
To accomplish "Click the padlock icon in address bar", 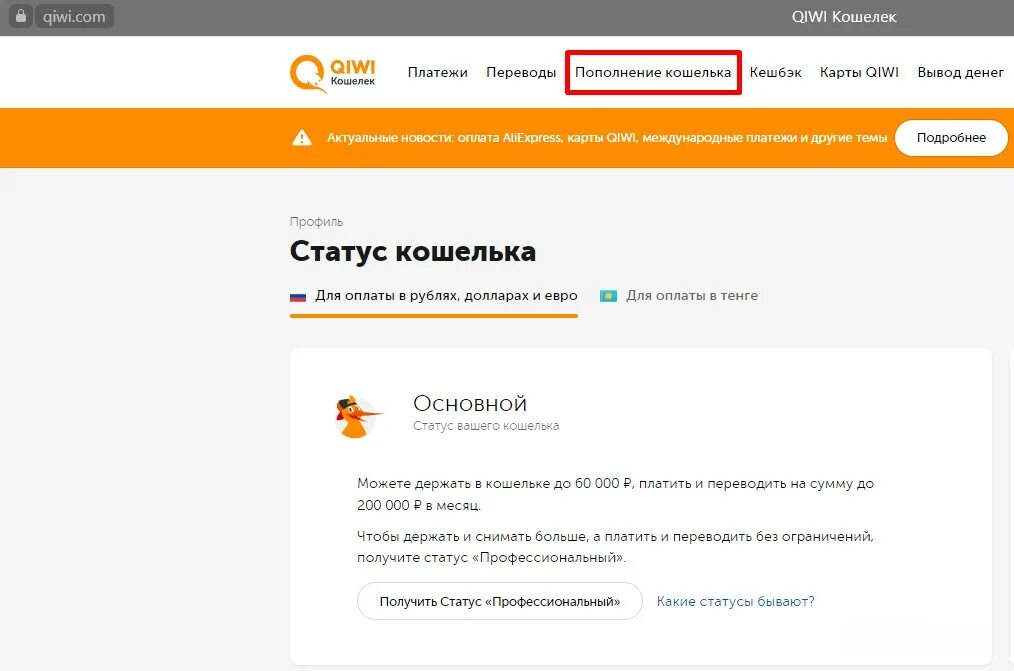I will 21,16.
